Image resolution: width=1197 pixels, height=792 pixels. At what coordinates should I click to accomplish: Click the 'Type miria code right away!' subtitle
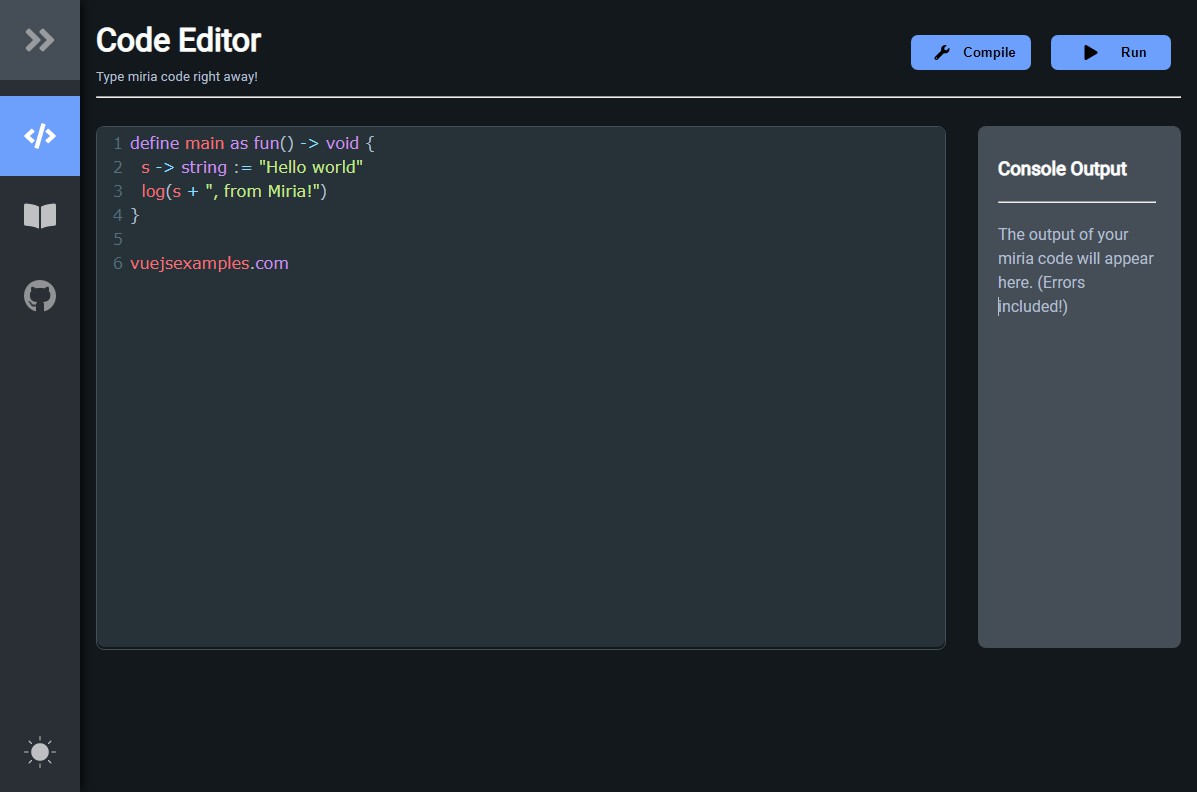pos(177,77)
